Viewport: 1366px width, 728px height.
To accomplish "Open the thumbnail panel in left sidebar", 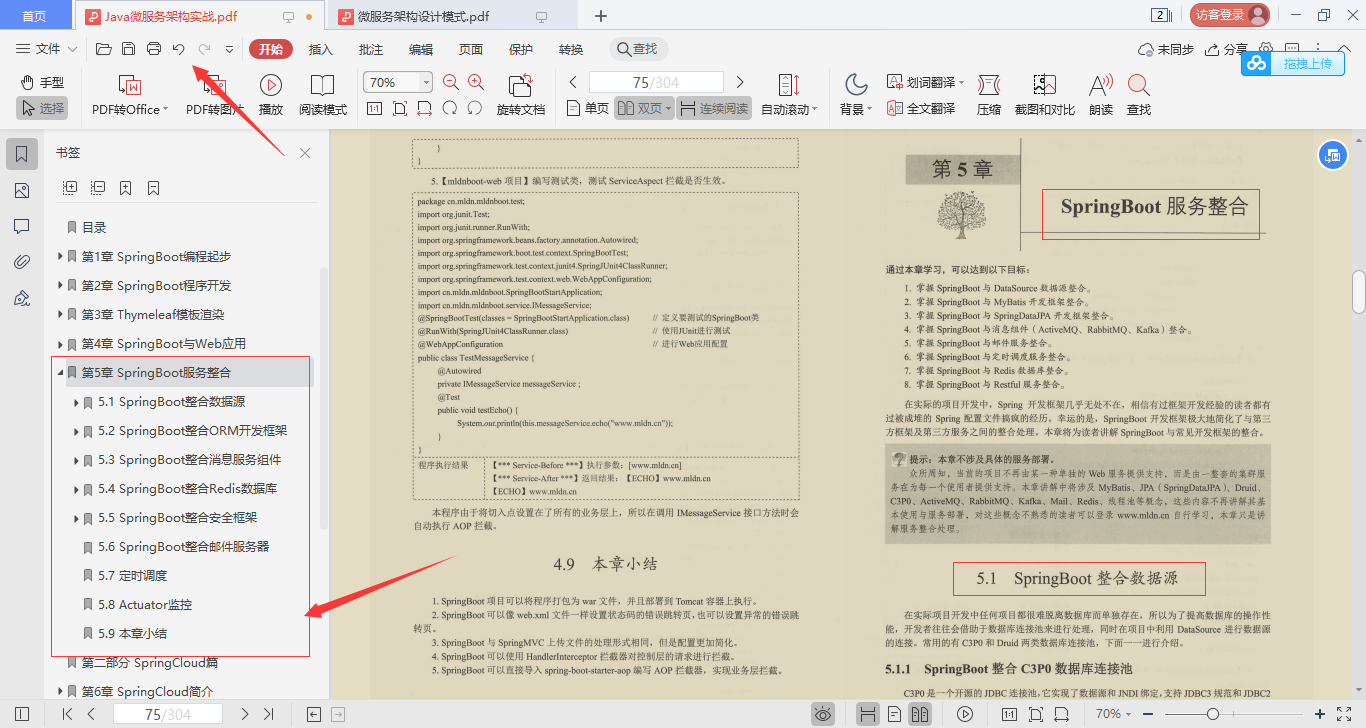I will (22, 190).
